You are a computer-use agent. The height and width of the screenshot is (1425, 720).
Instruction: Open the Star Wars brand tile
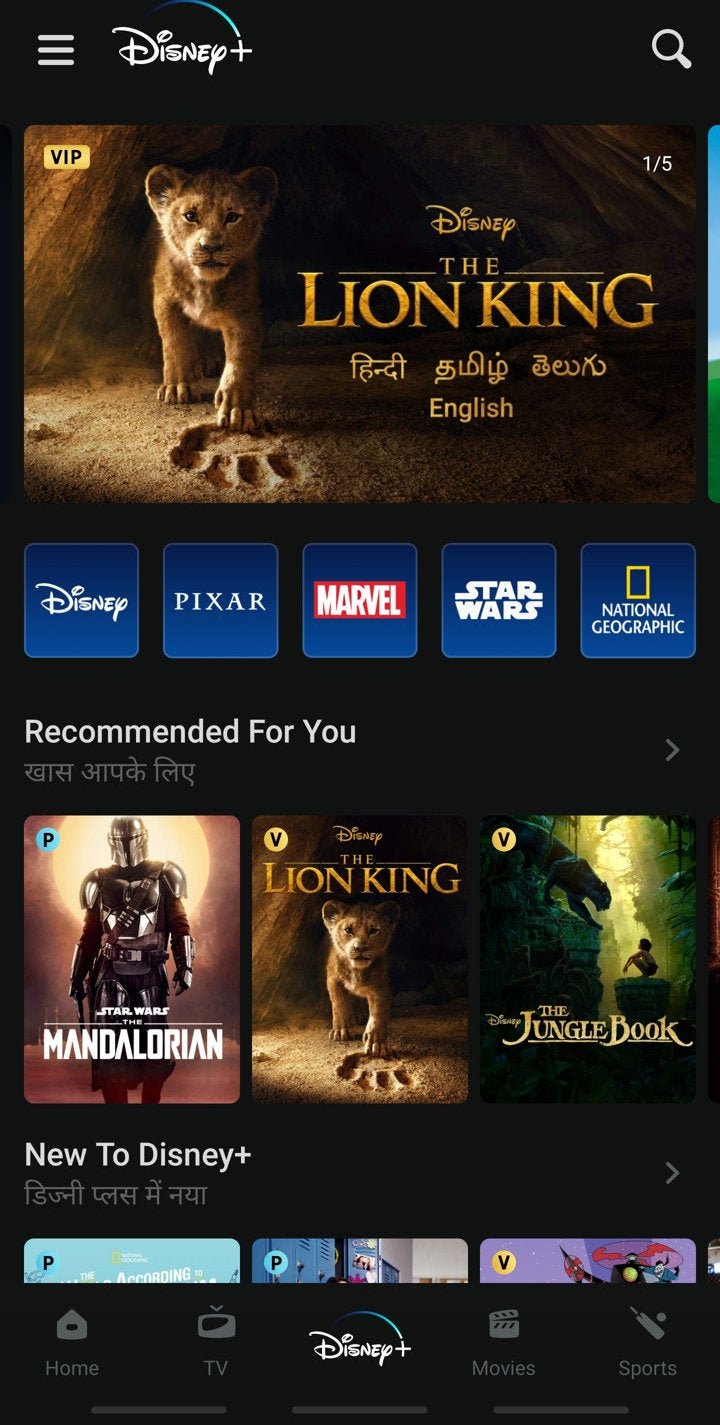click(499, 600)
